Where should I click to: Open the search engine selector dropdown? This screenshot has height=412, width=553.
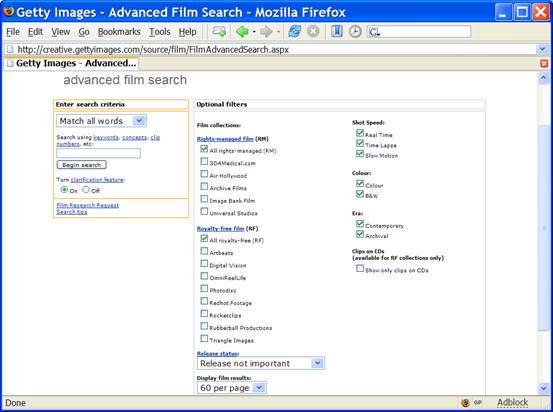point(375,32)
